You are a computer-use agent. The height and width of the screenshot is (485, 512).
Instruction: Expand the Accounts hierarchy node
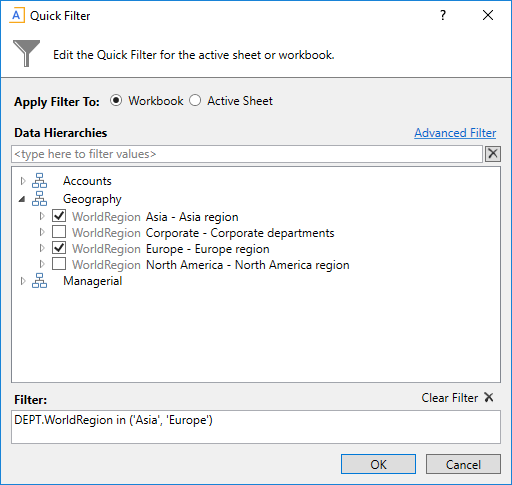pyautogui.click(x=23, y=181)
